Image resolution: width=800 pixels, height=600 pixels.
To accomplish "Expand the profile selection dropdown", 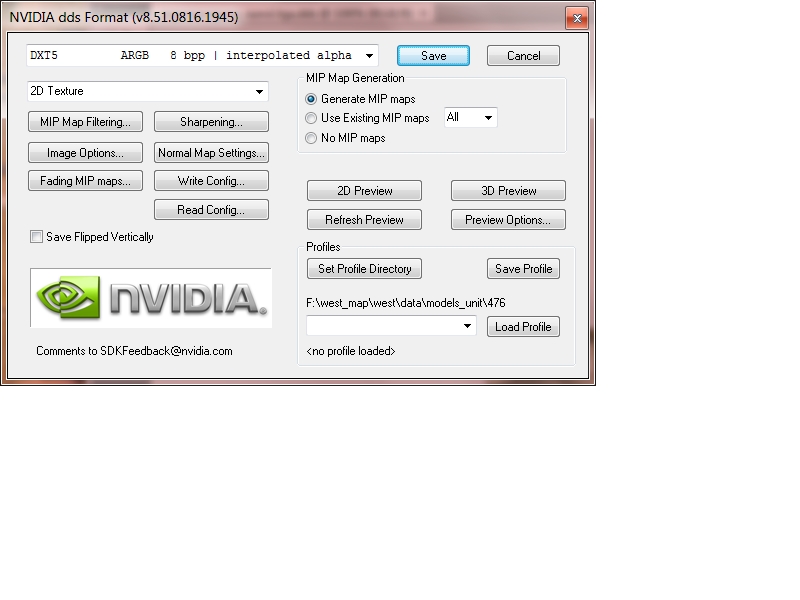I will (391, 326).
